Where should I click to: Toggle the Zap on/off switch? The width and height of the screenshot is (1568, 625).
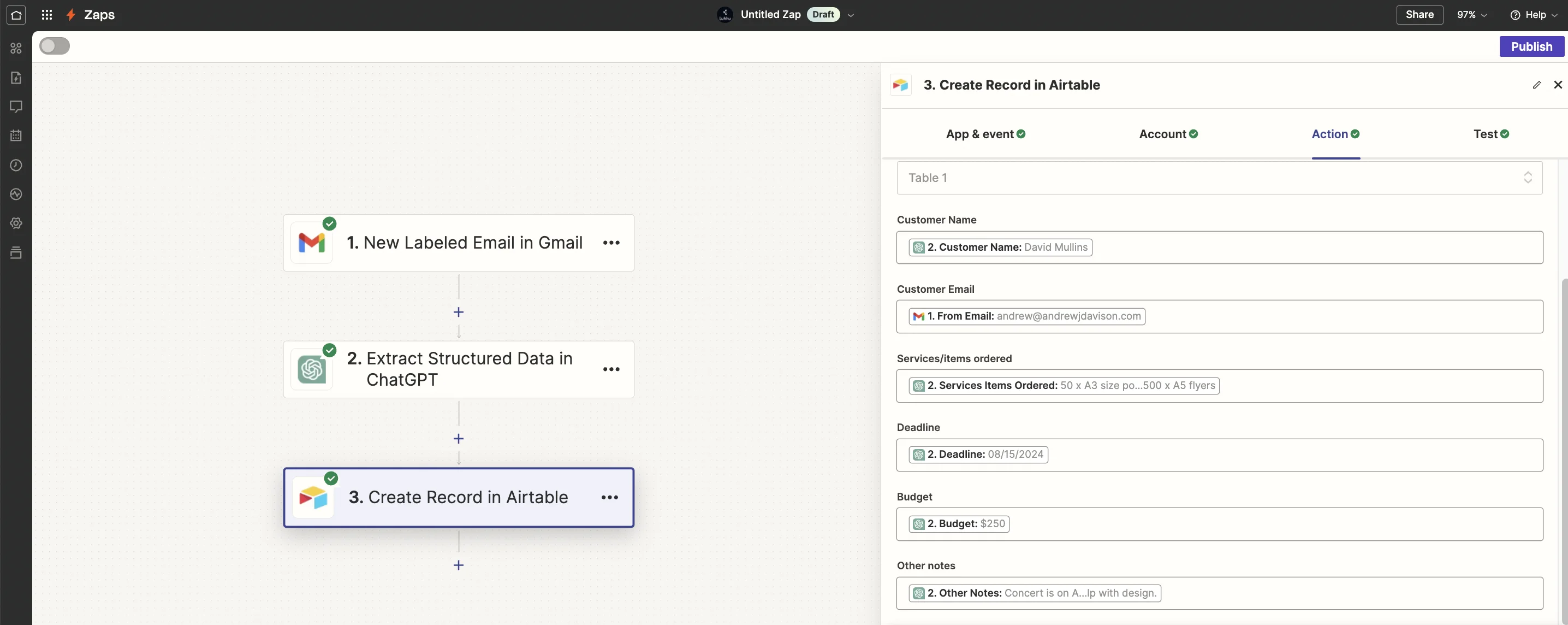55,46
